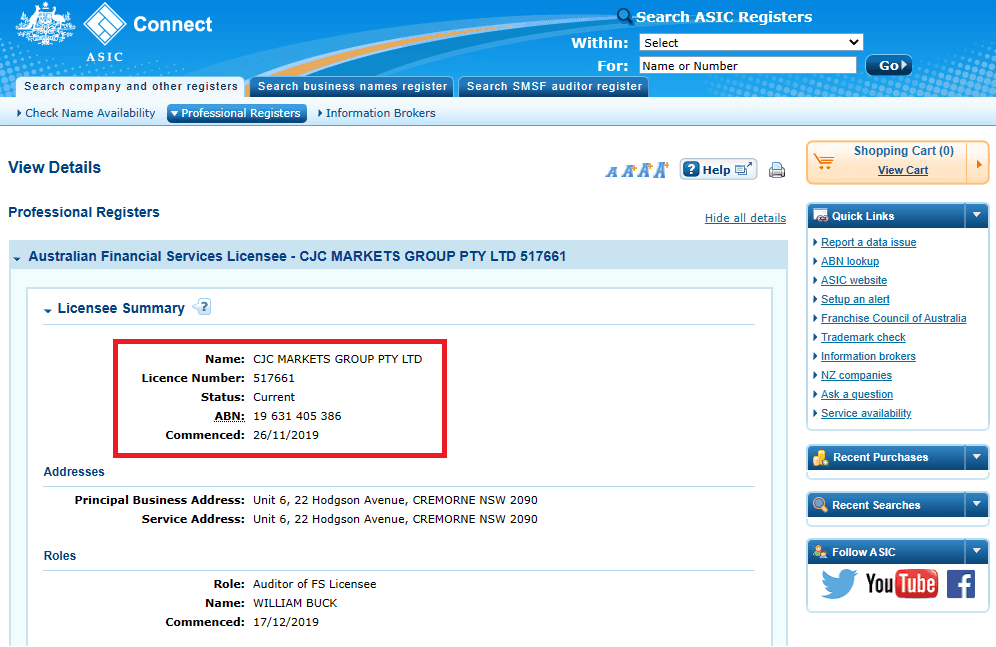Click the Recent Searches magnifier icon
The width and height of the screenshot is (996, 647).
tap(820, 505)
